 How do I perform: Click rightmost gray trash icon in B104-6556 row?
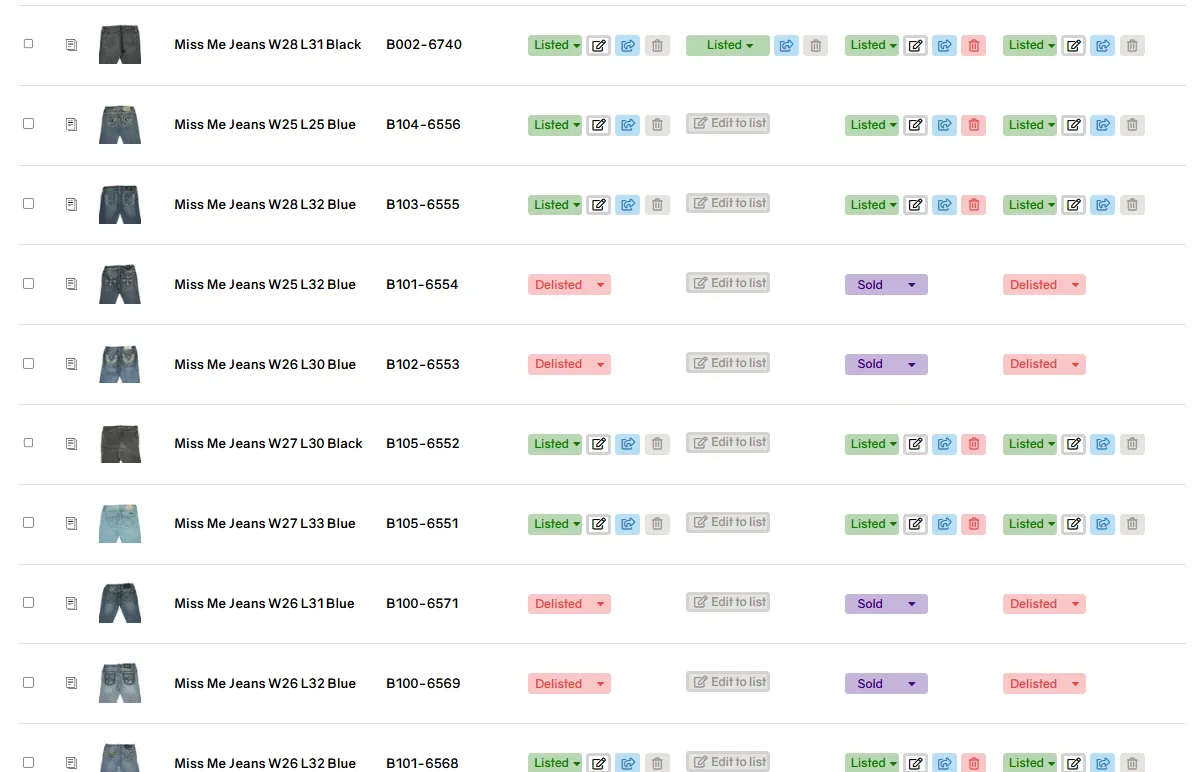pyautogui.click(x=1132, y=125)
